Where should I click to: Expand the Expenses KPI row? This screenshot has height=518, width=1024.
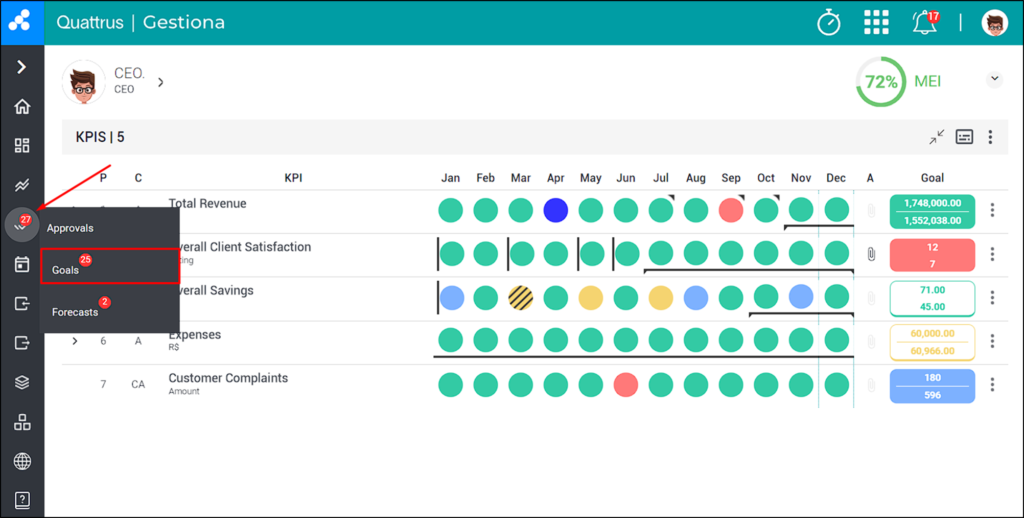click(x=75, y=341)
